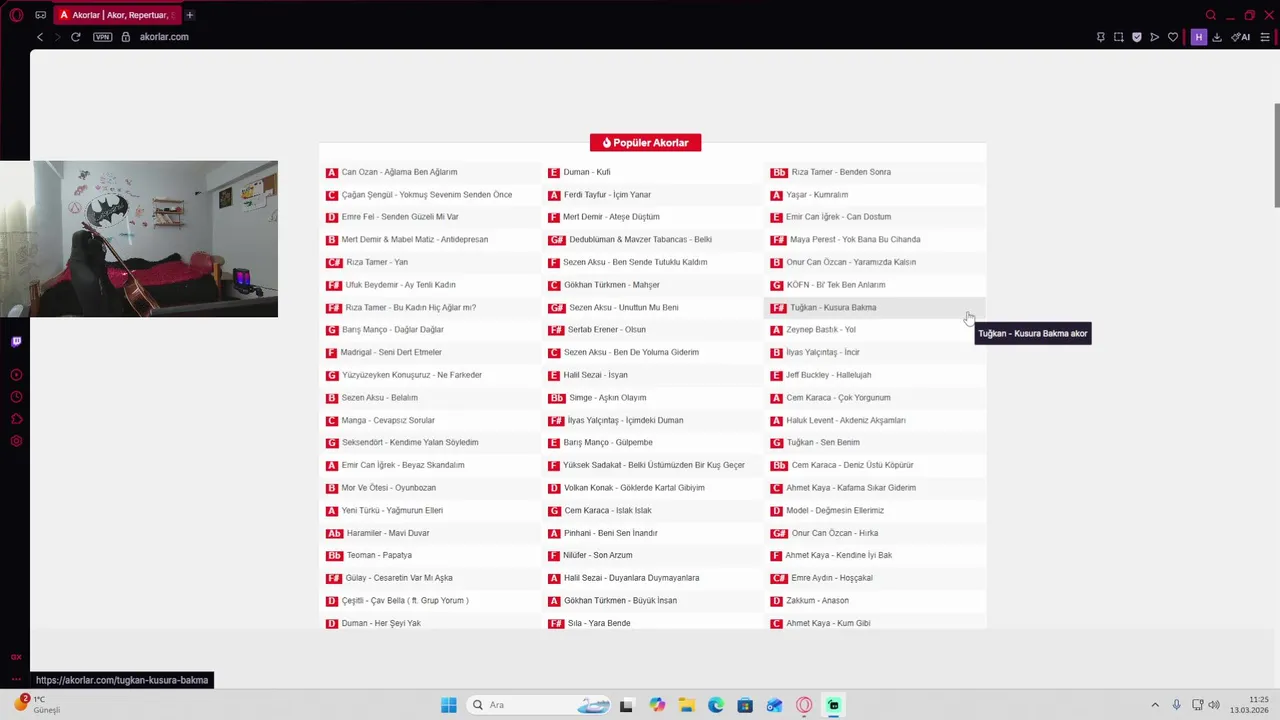1280x720 pixels.
Task: Open the Flow send icon
Action: point(1155,37)
